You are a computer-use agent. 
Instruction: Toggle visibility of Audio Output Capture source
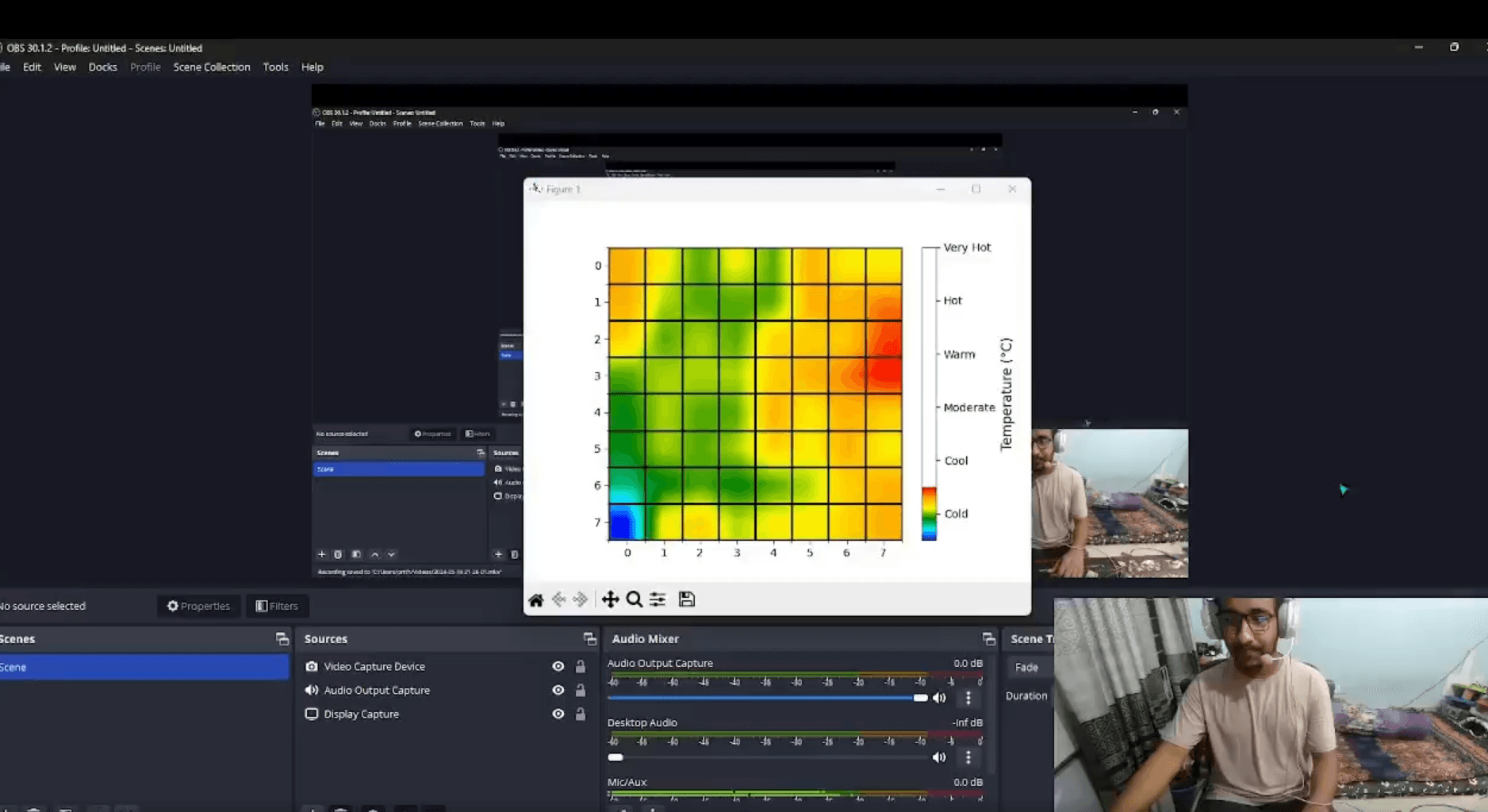coord(558,691)
